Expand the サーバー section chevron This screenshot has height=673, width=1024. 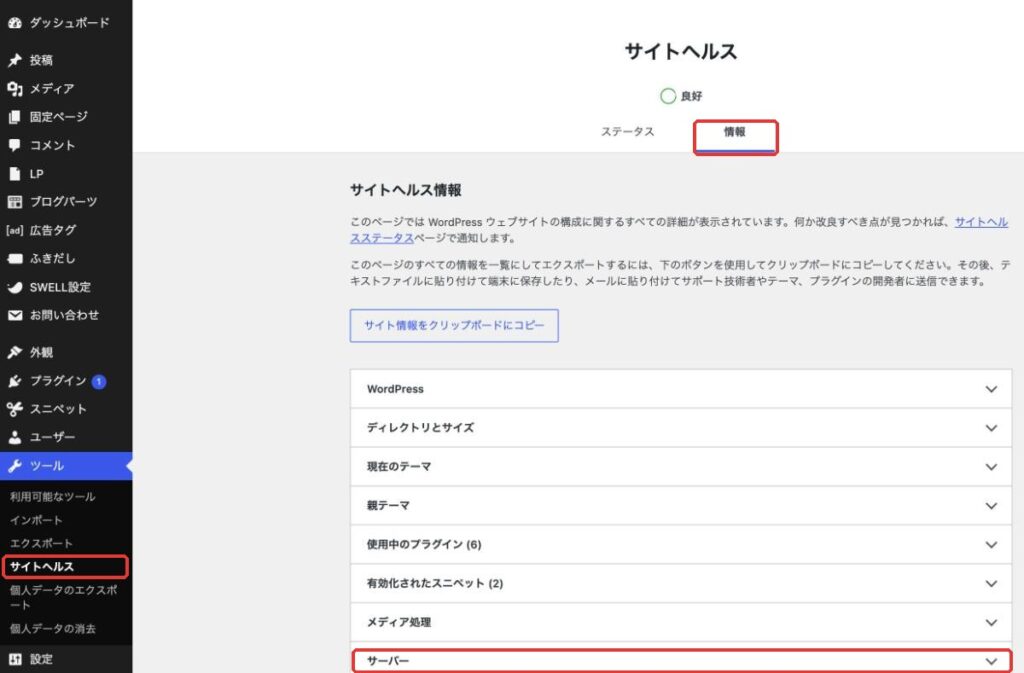click(991, 661)
